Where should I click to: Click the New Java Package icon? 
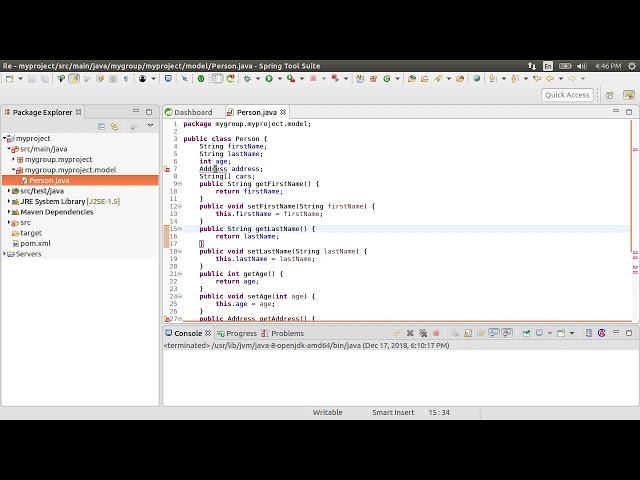point(373,78)
